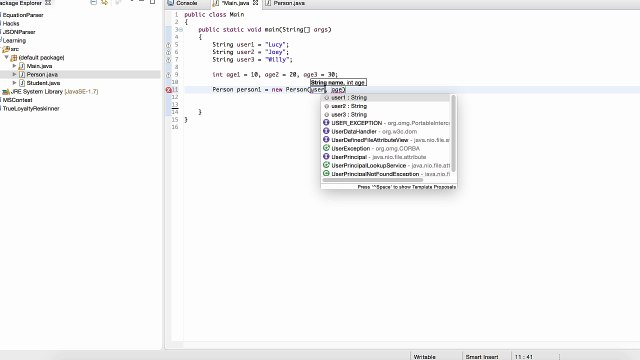Image resolution: width=640 pixels, height=360 pixels.
Task: Click the "Willy" string on line 7
Action: (277, 60)
